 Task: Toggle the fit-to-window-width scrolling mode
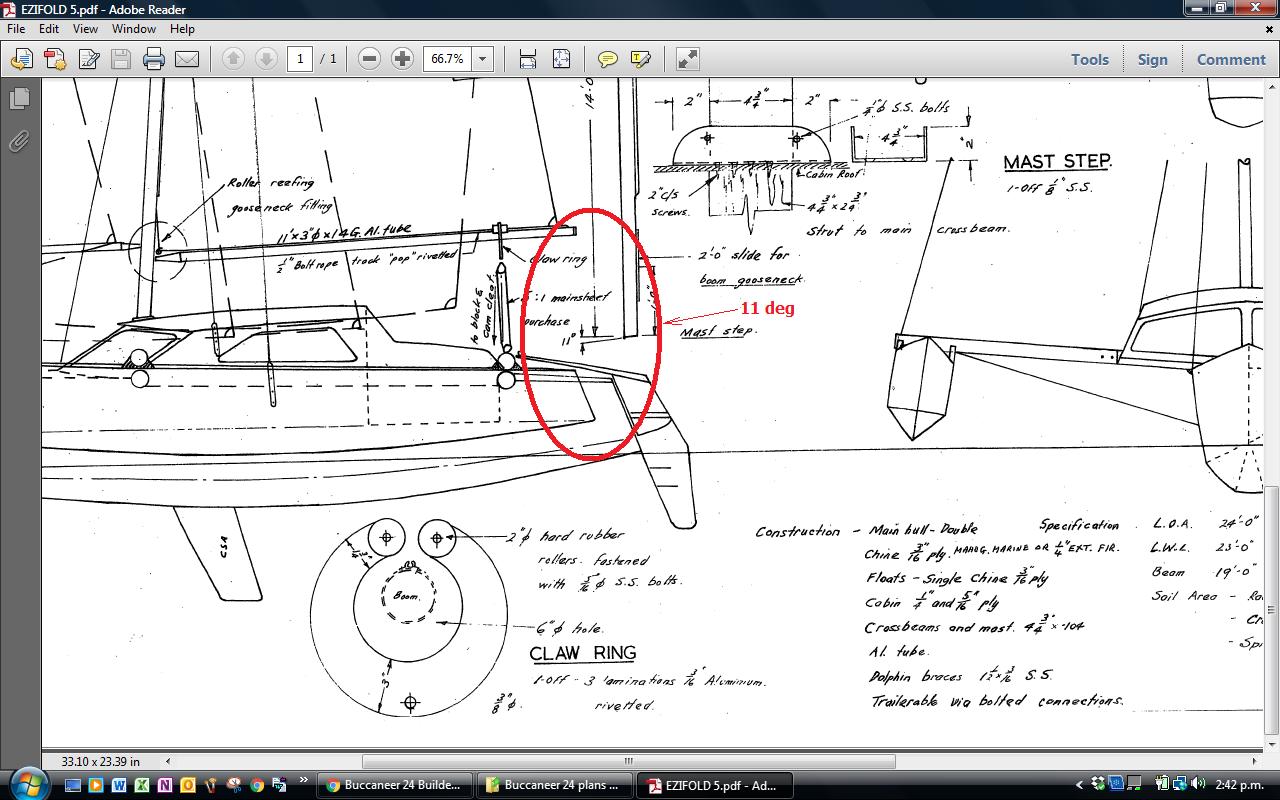[527, 59]
